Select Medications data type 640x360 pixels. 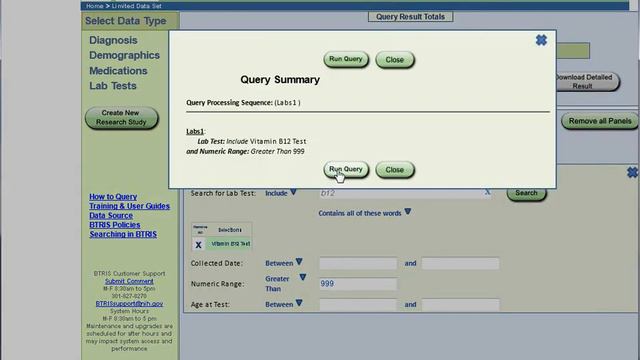[x=118, y=71]
